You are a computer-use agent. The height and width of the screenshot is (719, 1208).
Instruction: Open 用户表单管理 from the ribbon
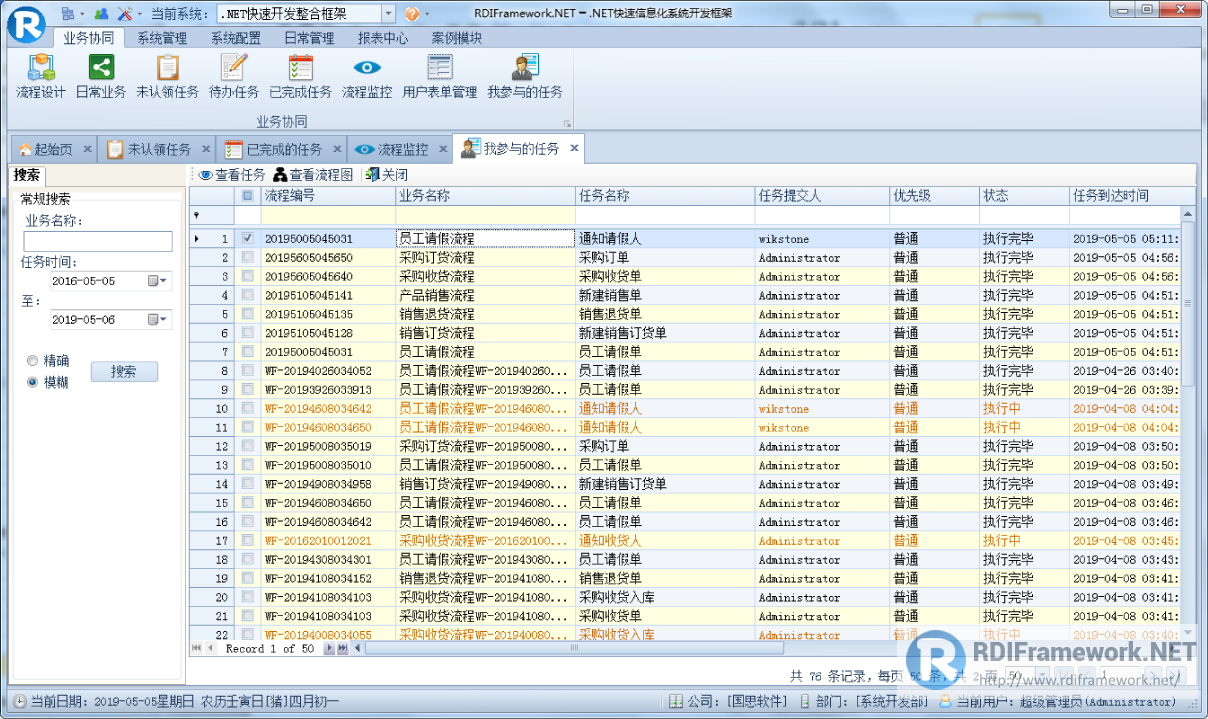[438, 75]
